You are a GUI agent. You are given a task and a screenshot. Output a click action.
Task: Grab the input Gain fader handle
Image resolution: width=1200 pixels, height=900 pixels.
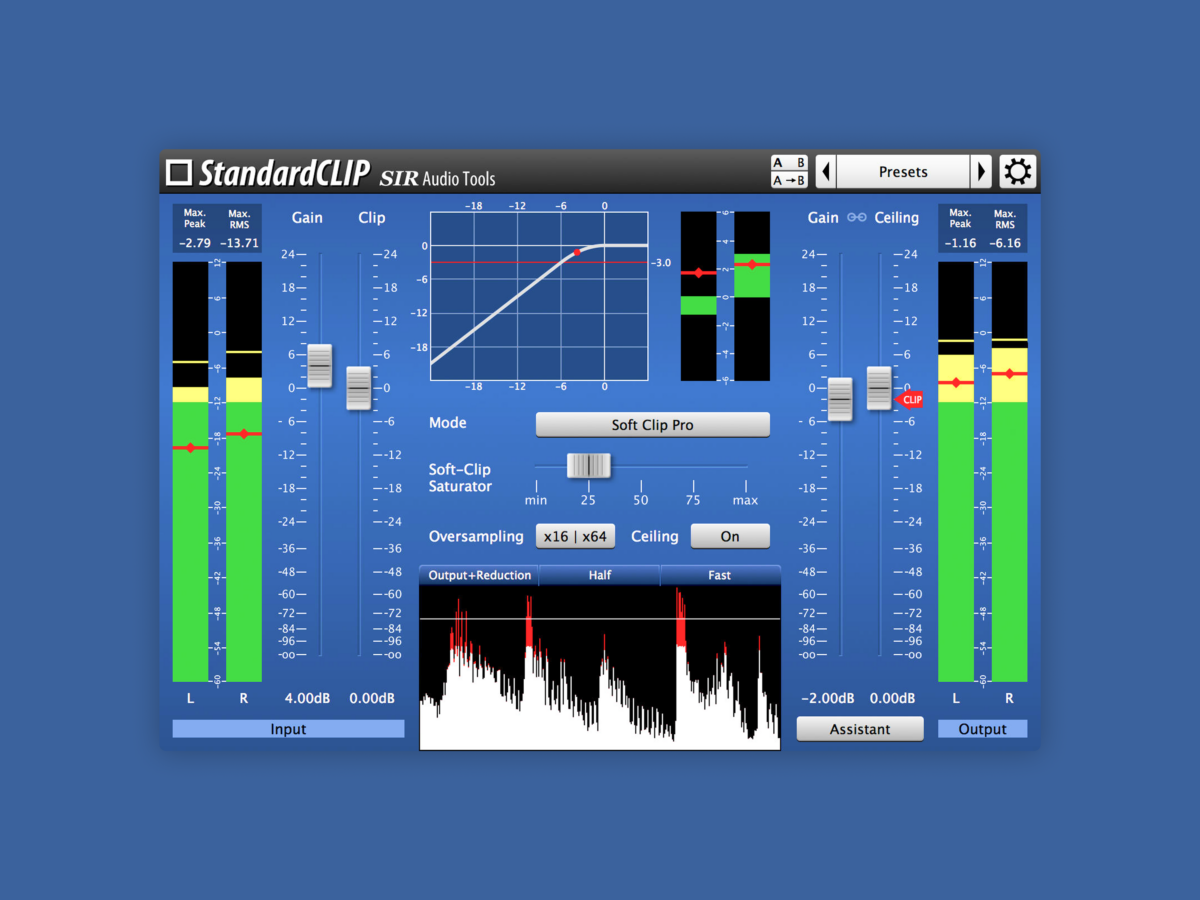coord(320,366)
